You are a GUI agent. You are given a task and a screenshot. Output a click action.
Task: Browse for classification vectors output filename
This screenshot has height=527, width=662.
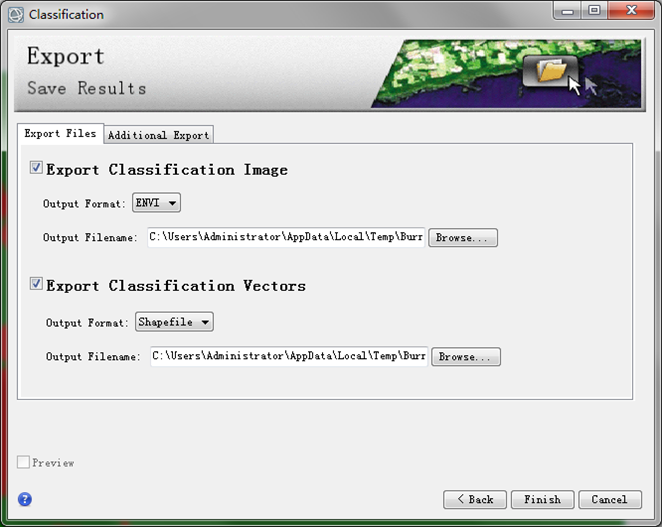(x=466, y=356)
